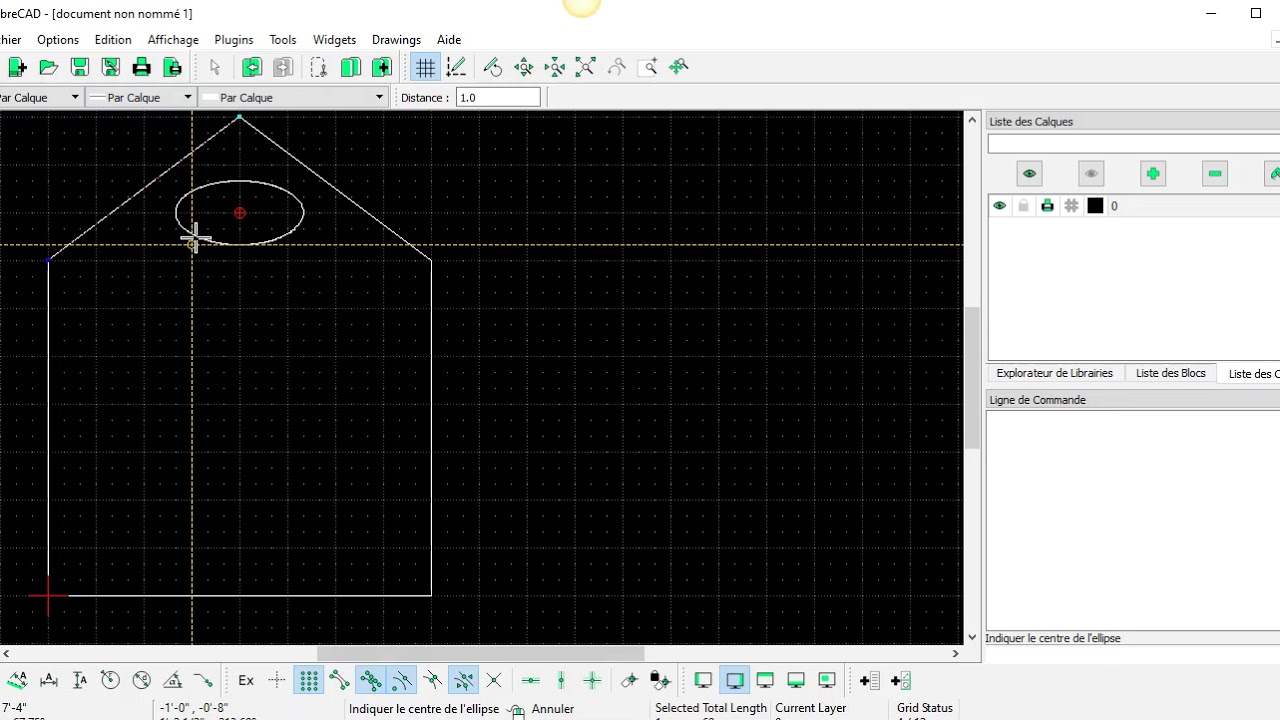Click the Diametric dimension tool icon
The height and width of the screenshot is (720, 1280).
click(142, 681)
